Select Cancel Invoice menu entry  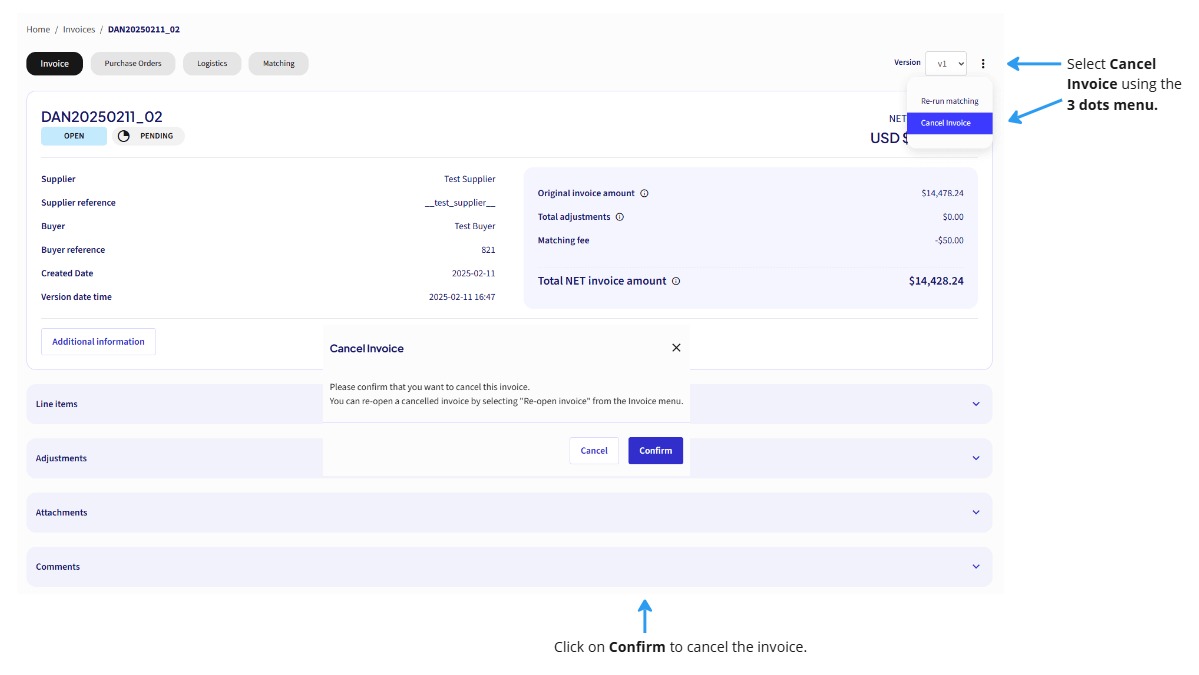click(950, 123)
